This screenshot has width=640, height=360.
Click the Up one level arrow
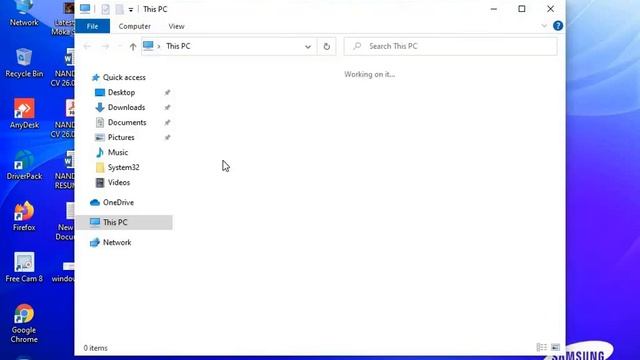(x=133, y=47)
